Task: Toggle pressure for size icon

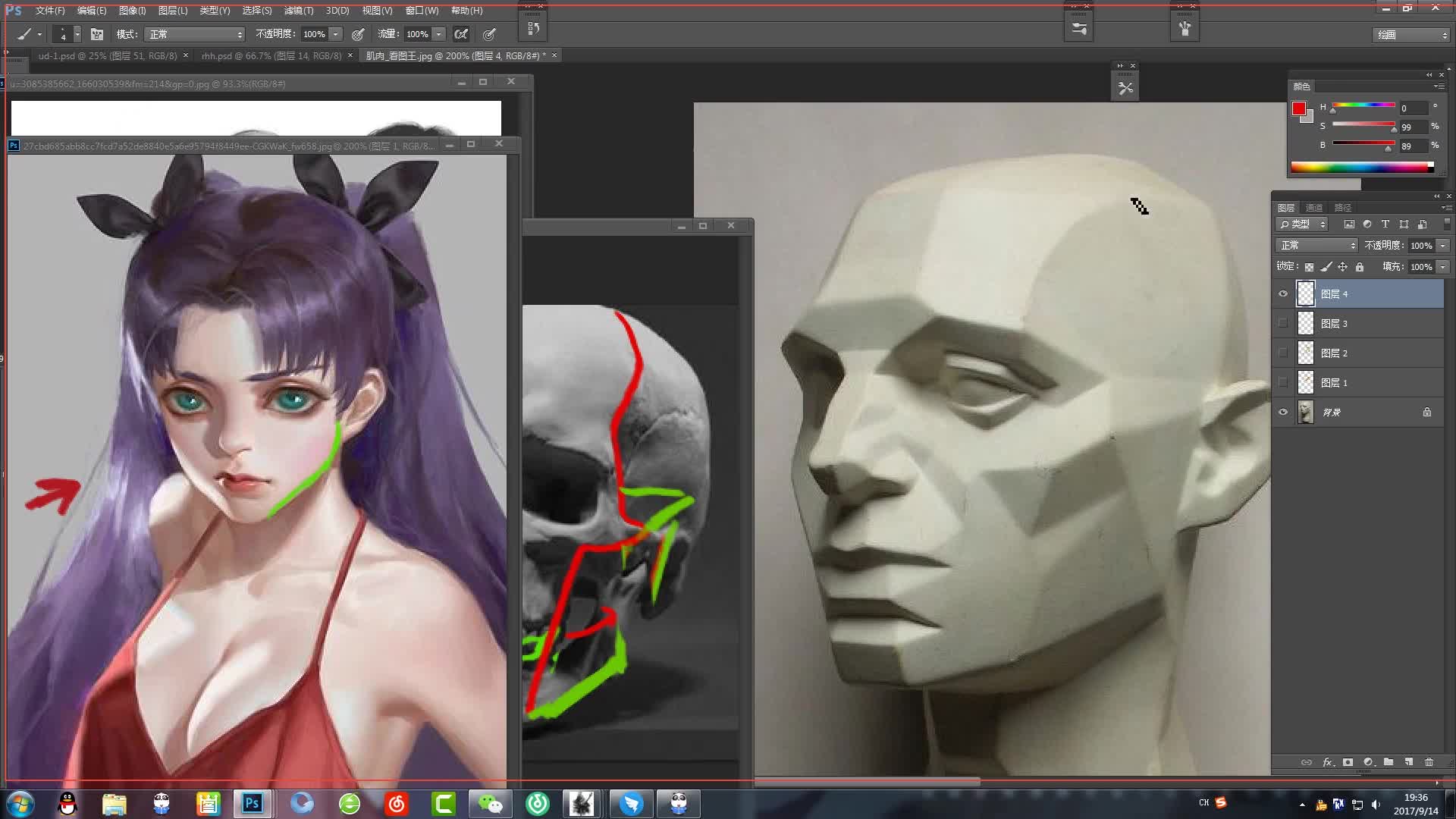Action: click(490, 34)
